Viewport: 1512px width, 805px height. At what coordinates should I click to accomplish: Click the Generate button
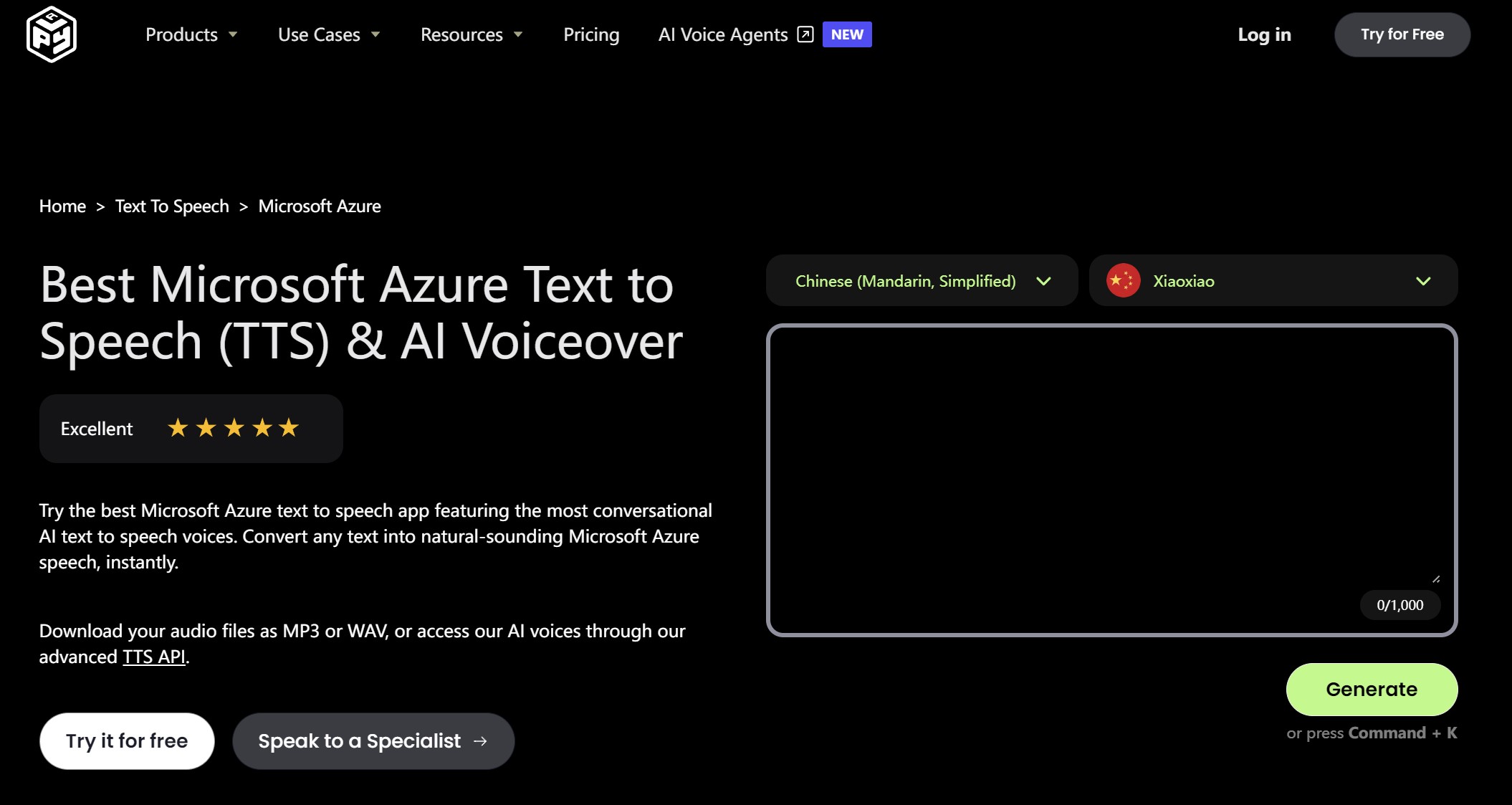click(x=1372, y=690)
